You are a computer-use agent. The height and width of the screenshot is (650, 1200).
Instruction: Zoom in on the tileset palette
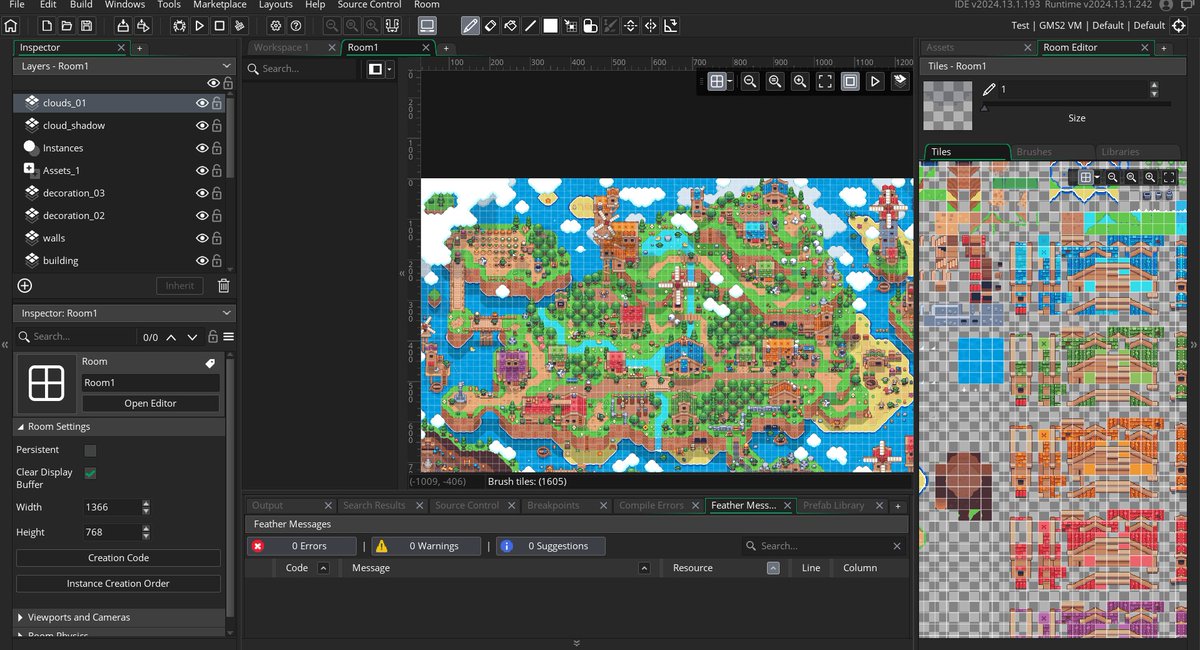coord(1150,177)
